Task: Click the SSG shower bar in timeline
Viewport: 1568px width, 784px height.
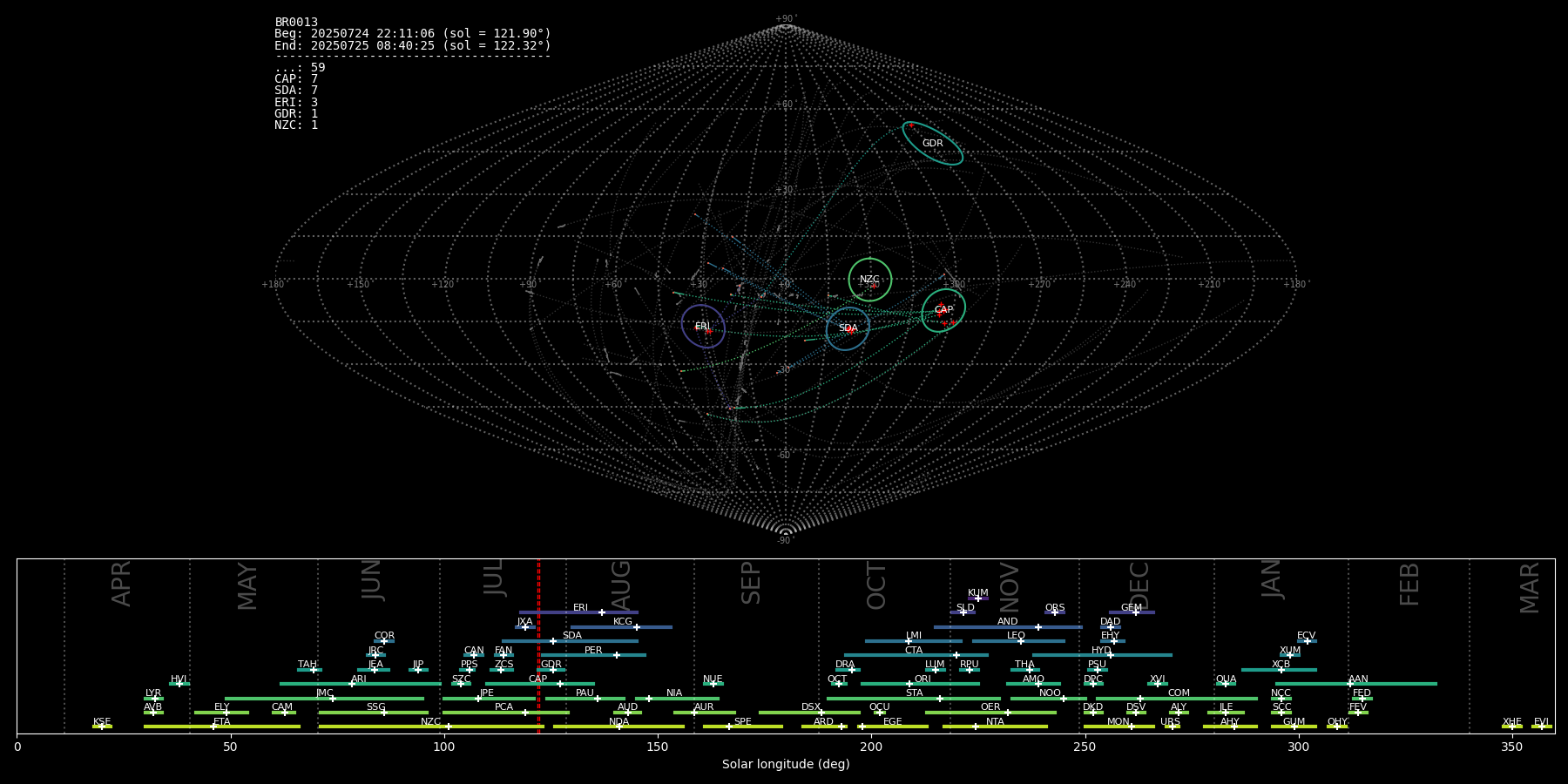Action: pyautogui.click(x=375, y=713)
